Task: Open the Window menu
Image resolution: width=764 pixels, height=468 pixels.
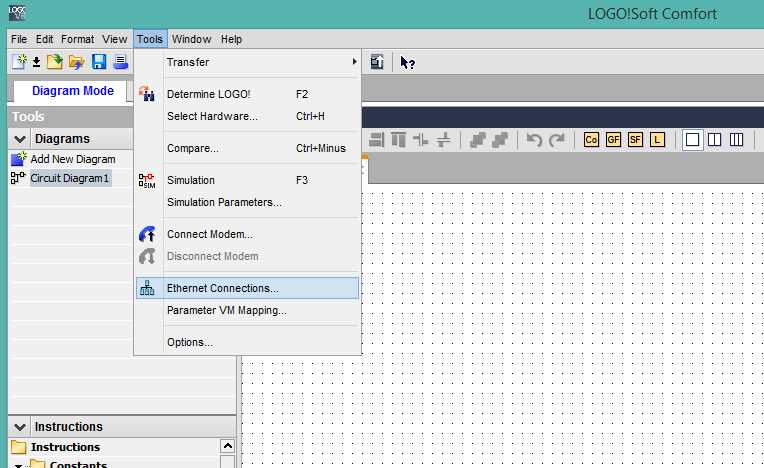Action: click(191, 39)
